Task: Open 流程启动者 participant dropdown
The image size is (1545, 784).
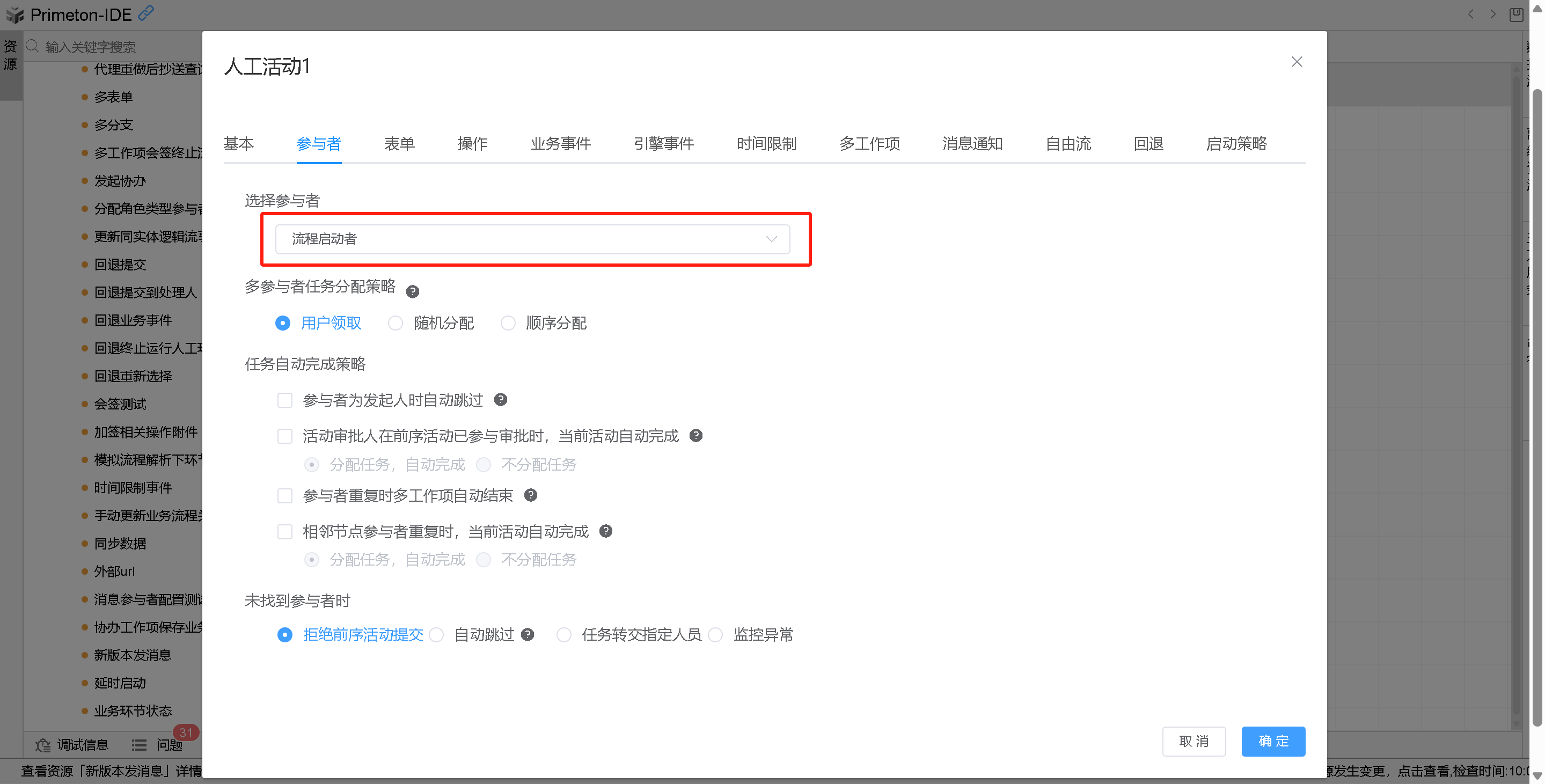Action: click(532, 239)
